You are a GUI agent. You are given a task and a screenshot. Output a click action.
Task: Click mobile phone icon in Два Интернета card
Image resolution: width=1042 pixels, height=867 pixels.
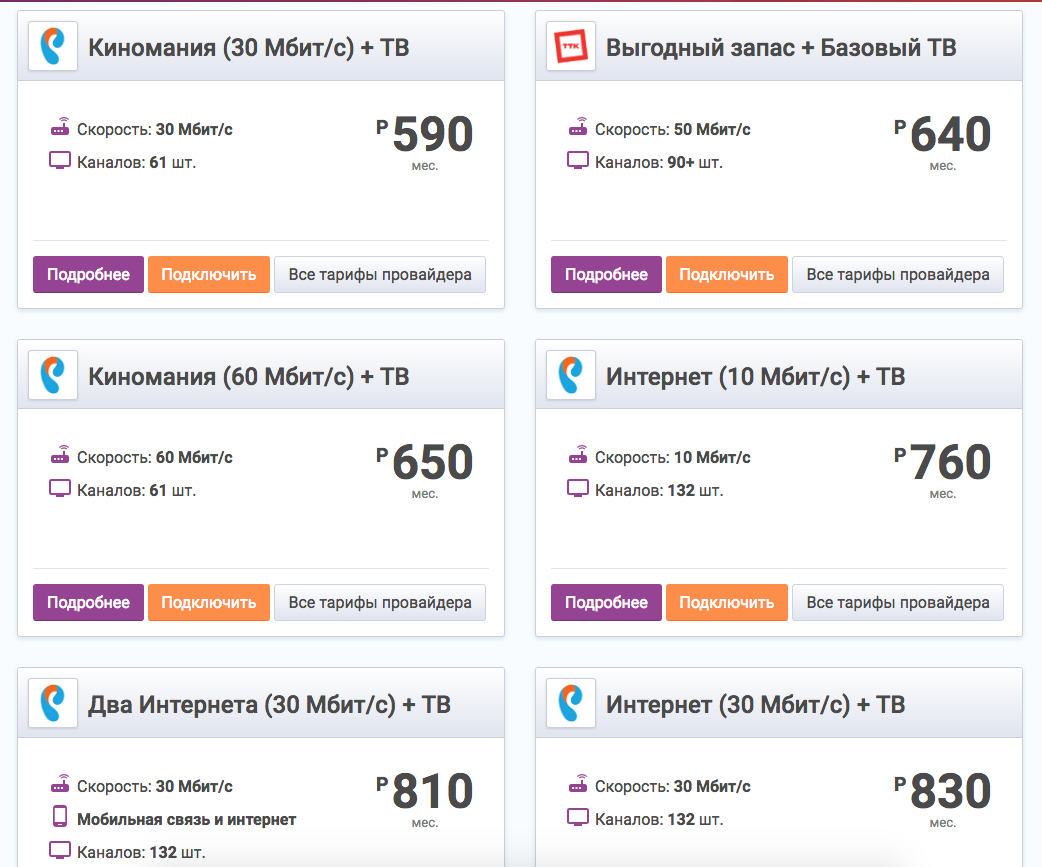pos(60,817)
